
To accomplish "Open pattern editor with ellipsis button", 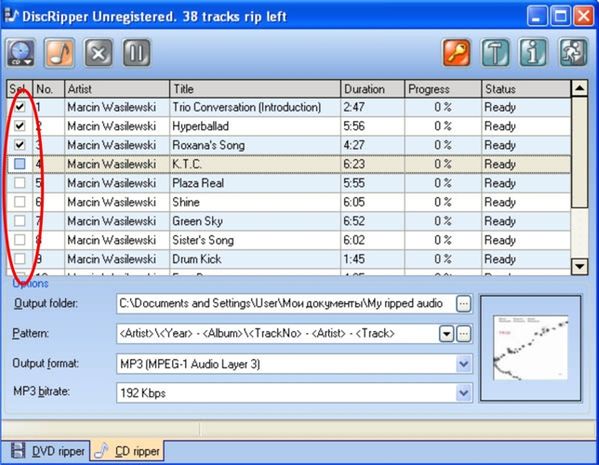I will pyautogui.click(x=463, y=334).
